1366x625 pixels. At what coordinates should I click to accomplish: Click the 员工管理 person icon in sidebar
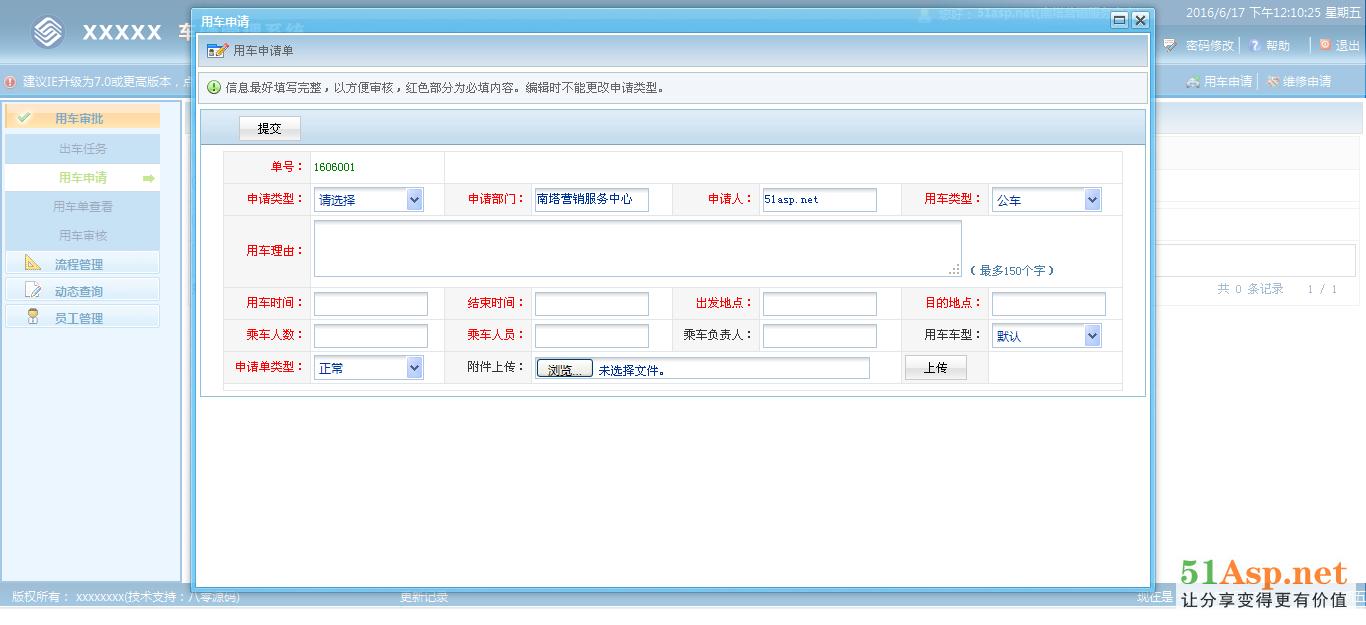pos(33,318)
